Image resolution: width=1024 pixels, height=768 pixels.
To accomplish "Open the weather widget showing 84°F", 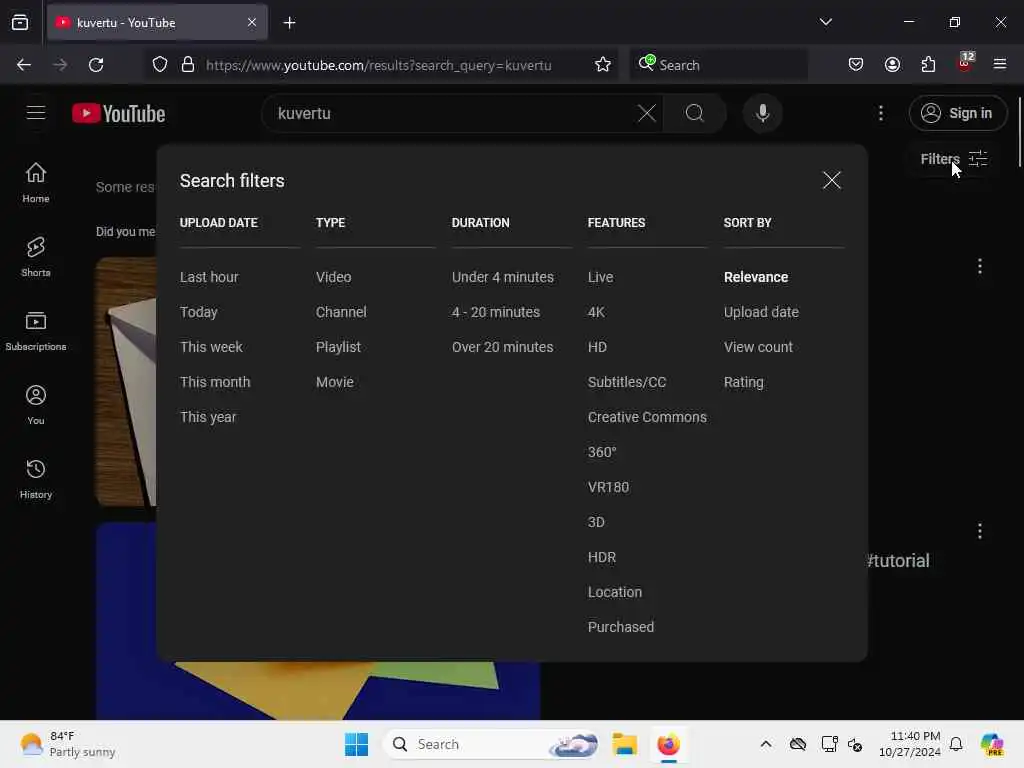I will (x=67, y=744).
